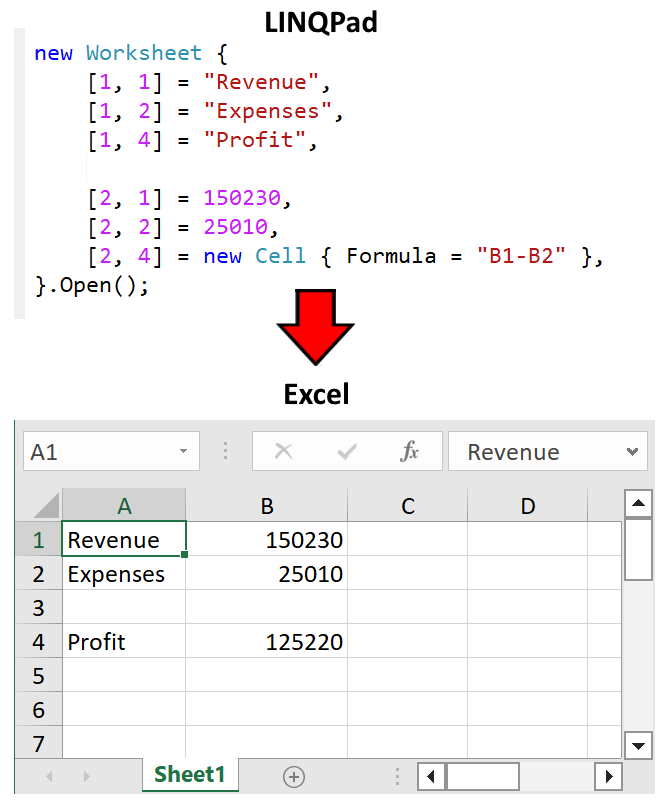Click the cancel X icon in formula bar
The image size is (669, 806).
[283, 452]
